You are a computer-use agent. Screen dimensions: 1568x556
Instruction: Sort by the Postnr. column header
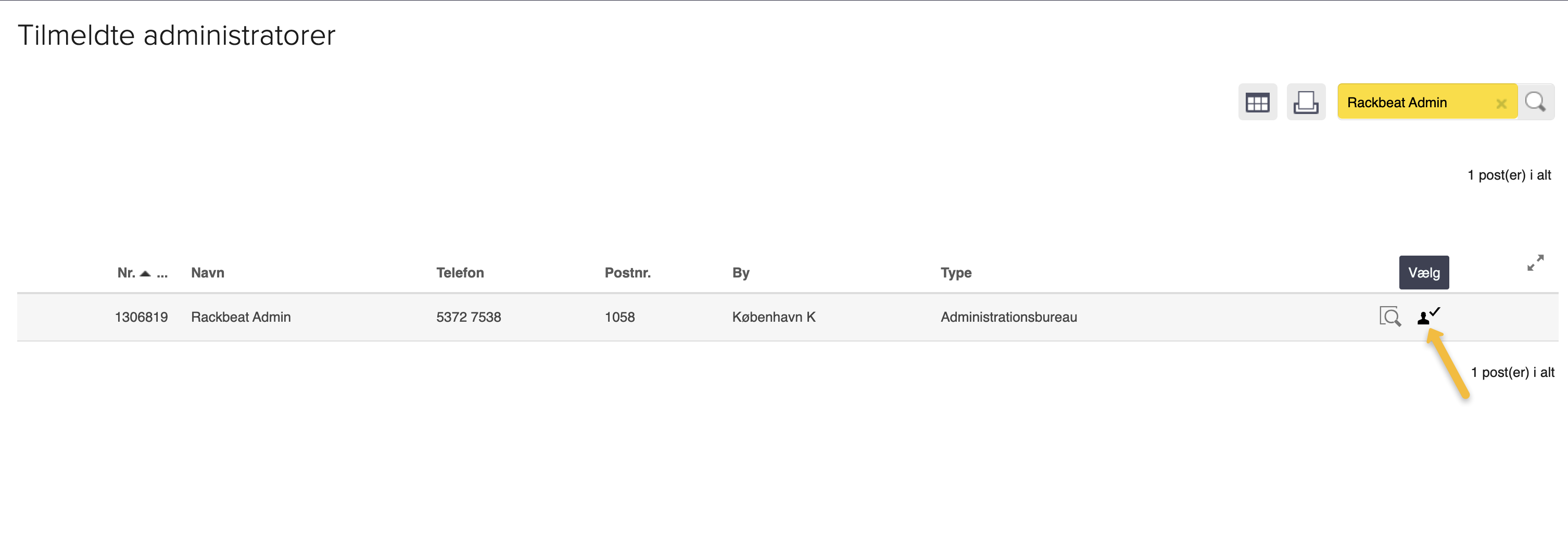pos(627,273)
